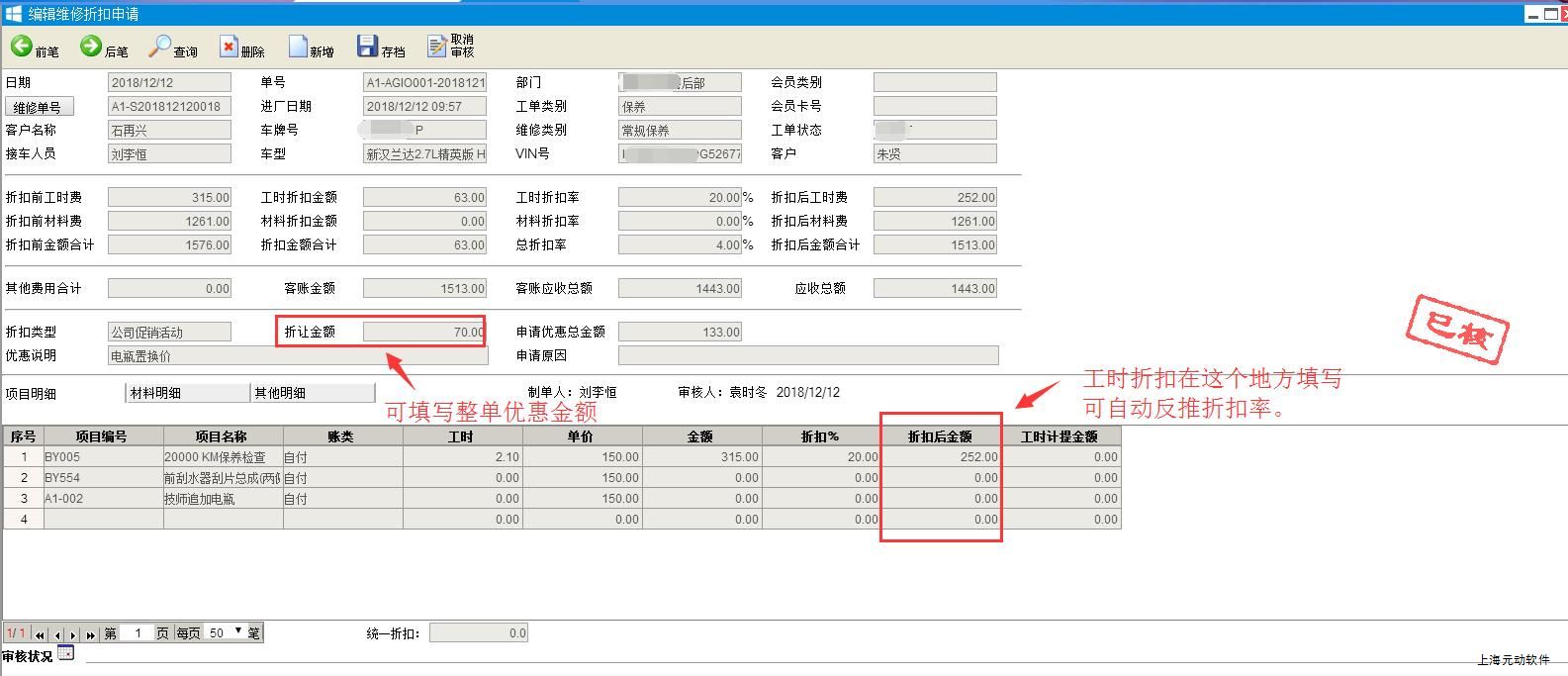Click the 申请原因 field

[x=807, y=355]
